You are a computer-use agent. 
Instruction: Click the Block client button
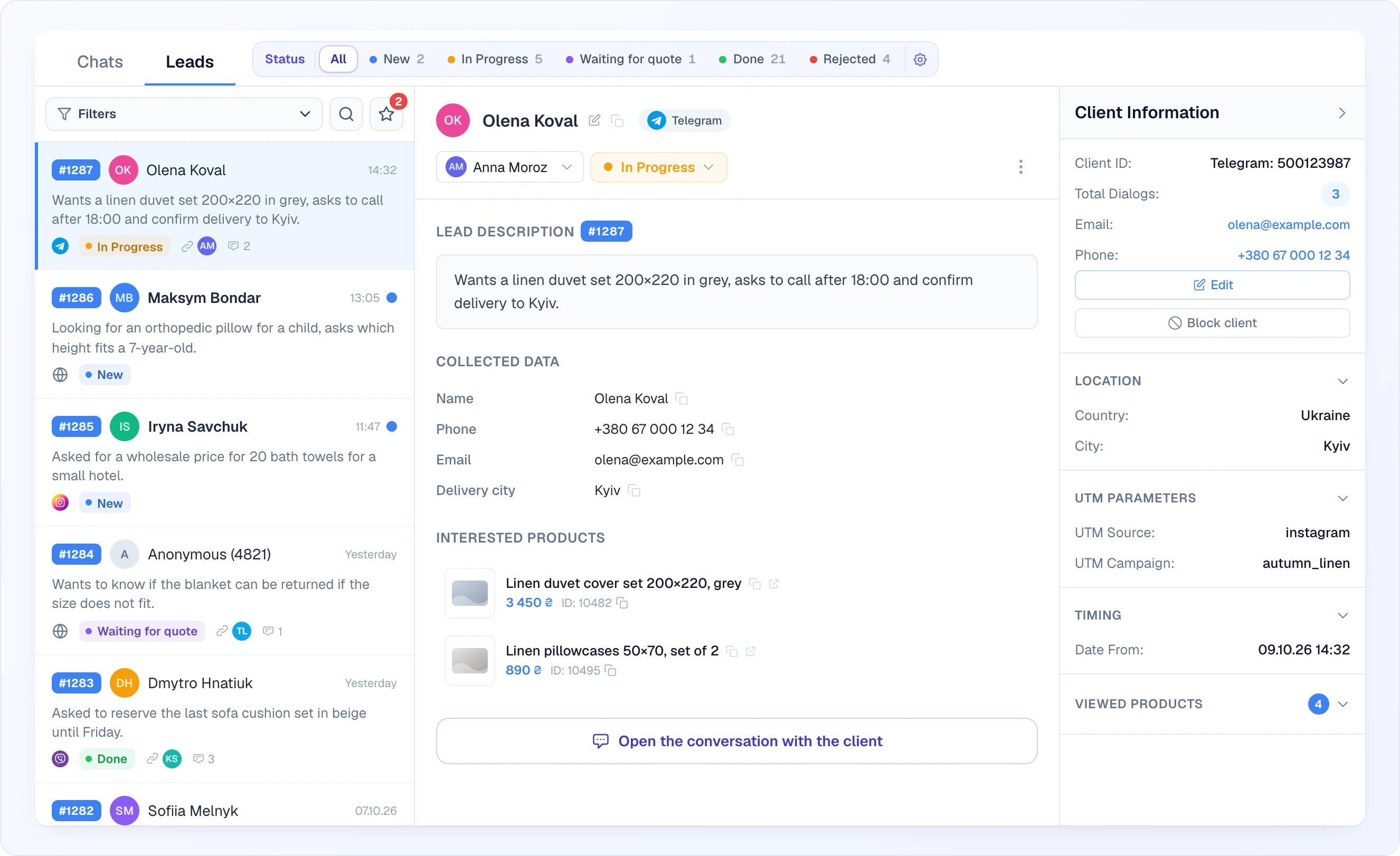[x=1212, y=322]
